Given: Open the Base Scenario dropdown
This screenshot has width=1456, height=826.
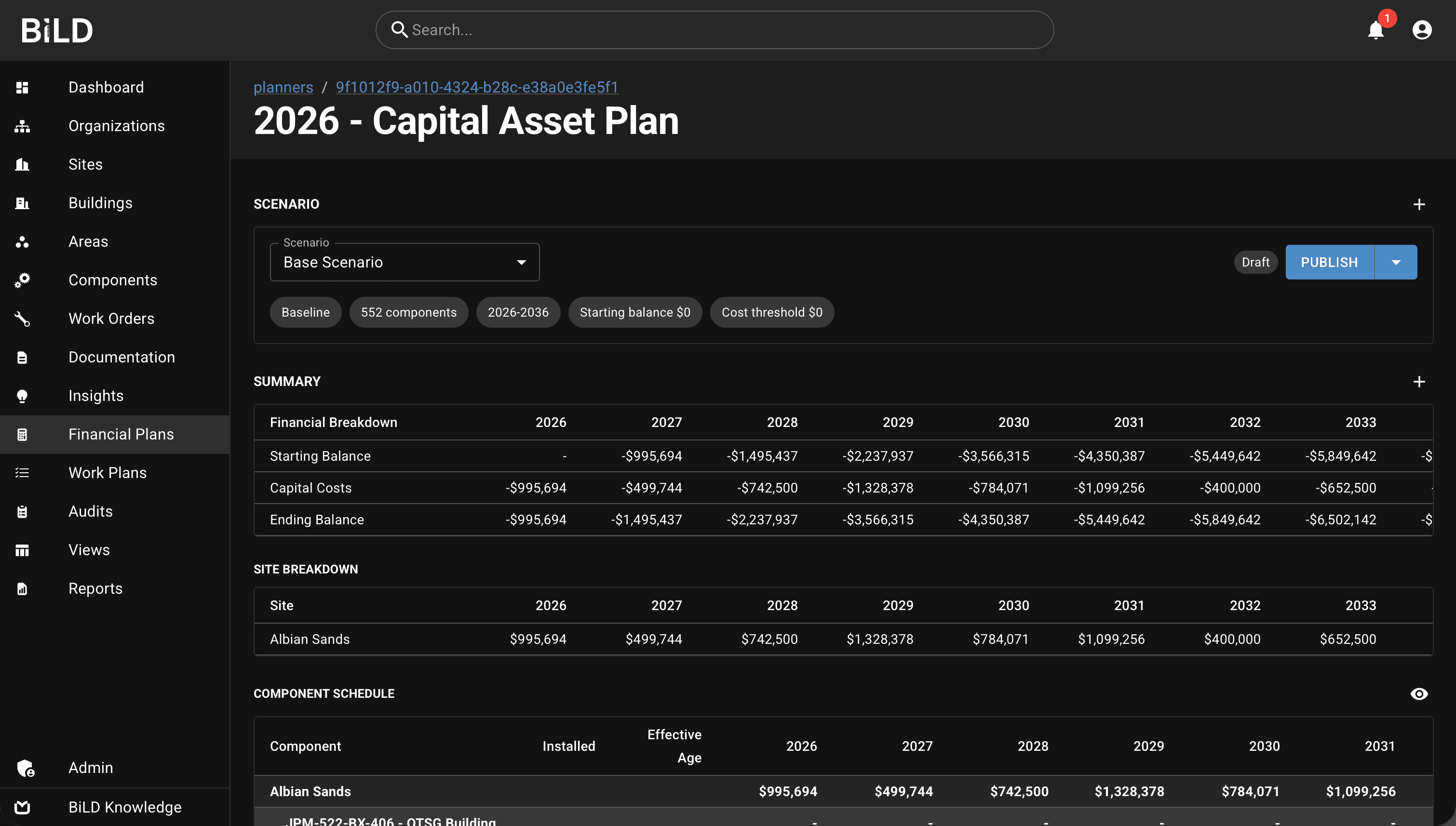Looking at the screenshot, I should coord(404,262).
